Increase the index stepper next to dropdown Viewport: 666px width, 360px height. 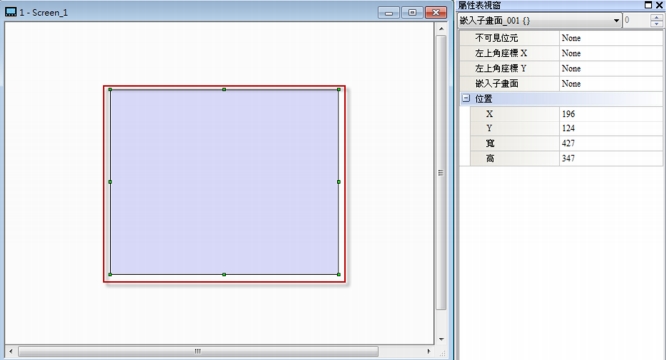[657, 17]
